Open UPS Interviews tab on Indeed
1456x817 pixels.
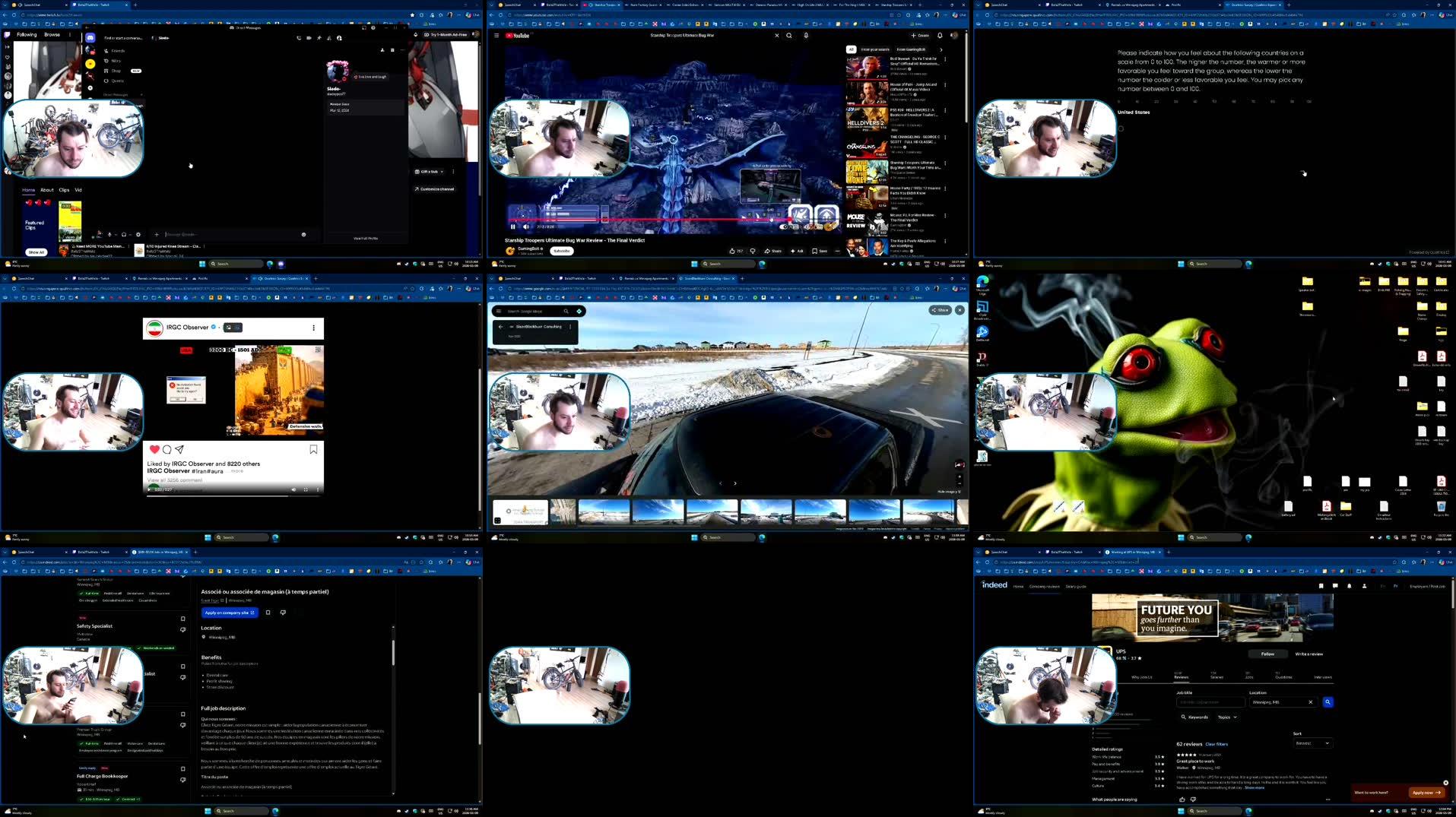coord(1323,676)
